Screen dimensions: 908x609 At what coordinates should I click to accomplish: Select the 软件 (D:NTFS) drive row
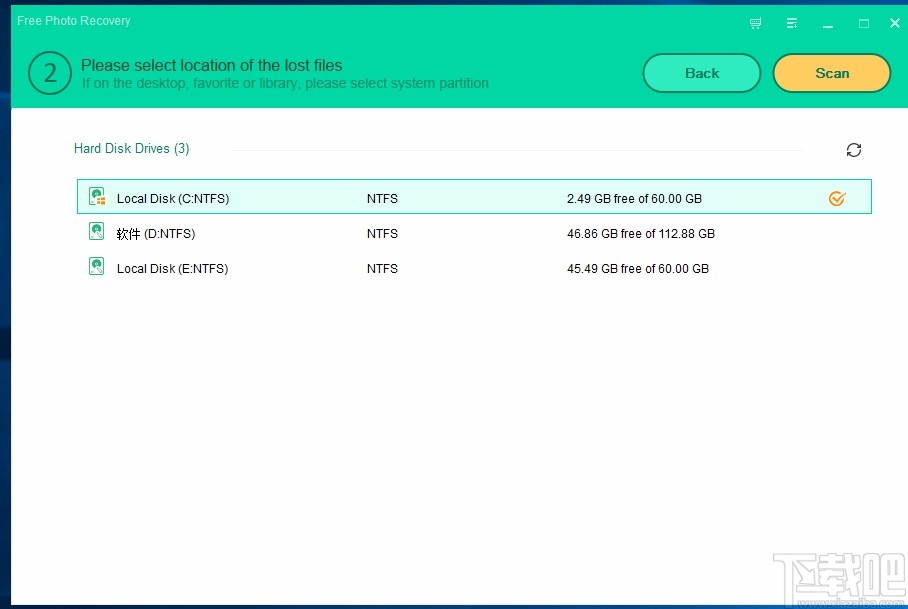coord(474,233)
